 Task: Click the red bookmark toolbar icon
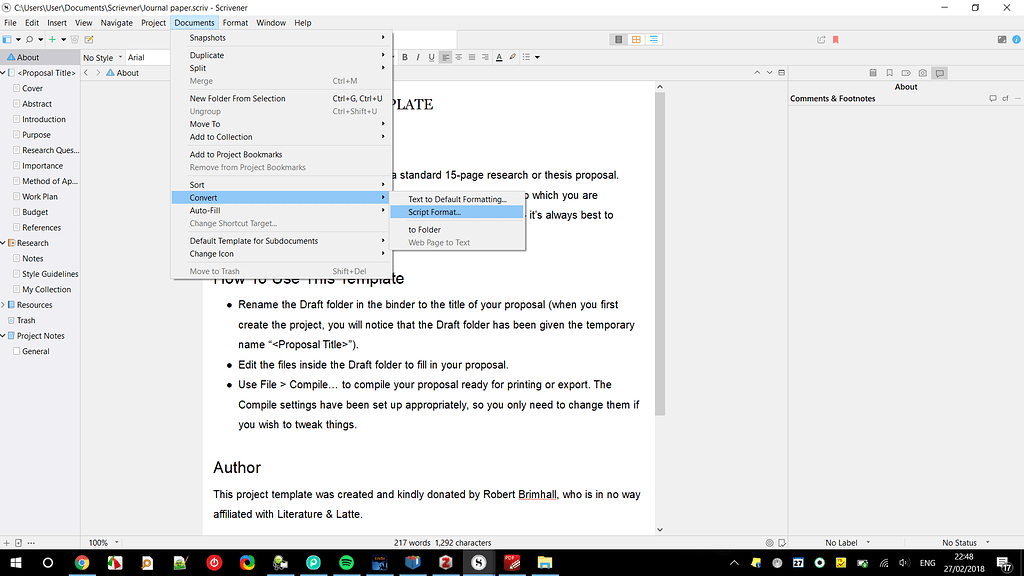835,40
